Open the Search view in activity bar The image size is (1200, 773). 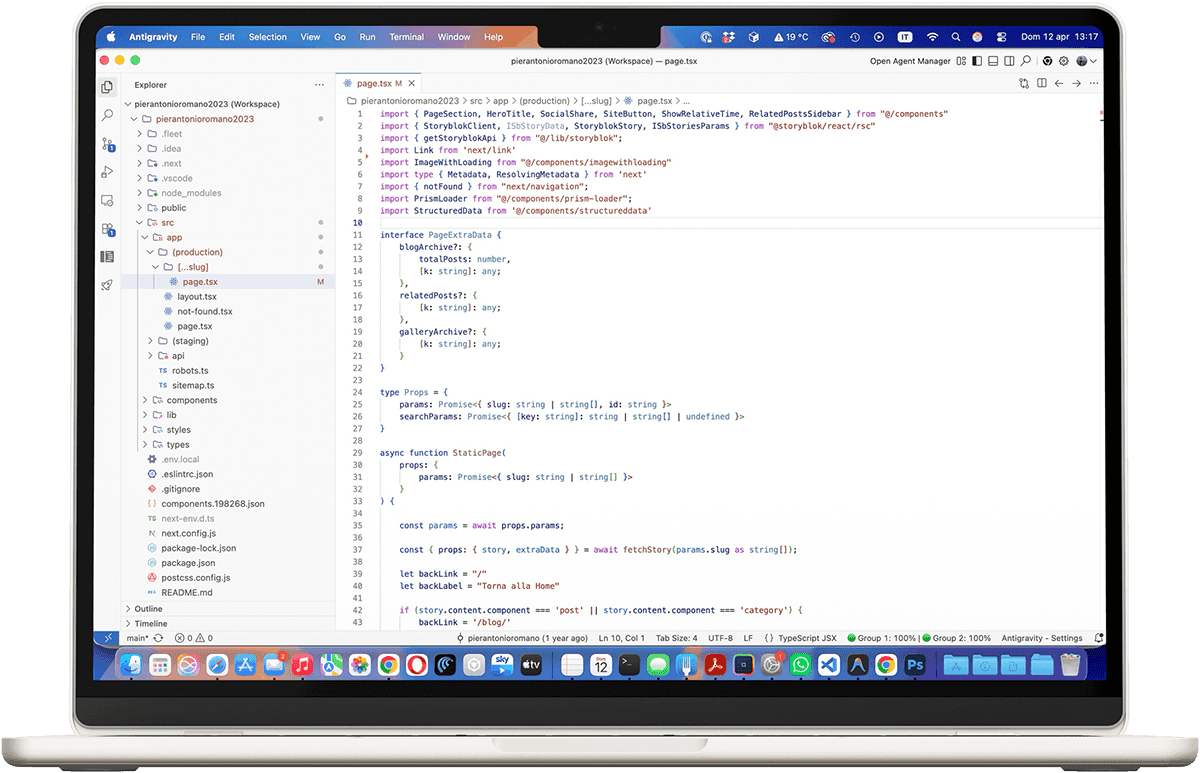pos(108,115)
